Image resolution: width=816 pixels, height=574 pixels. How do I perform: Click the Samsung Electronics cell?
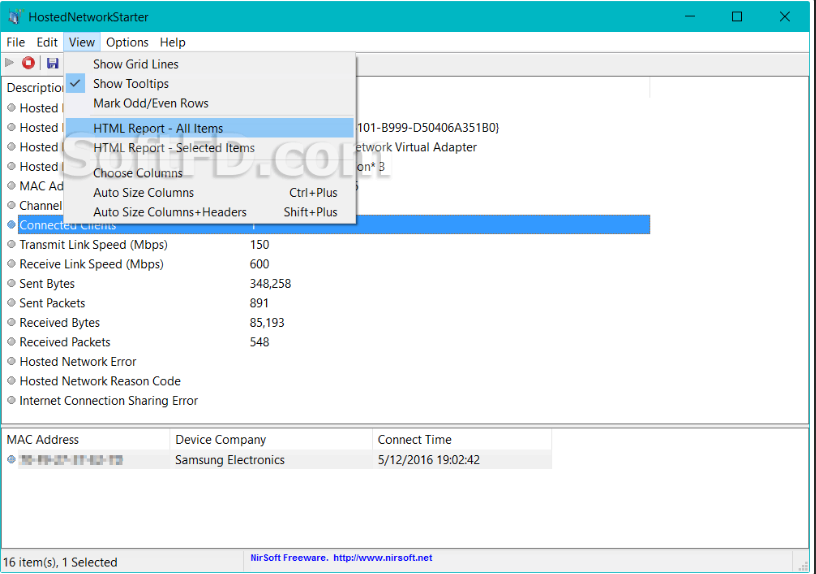(x=230, y=460)
